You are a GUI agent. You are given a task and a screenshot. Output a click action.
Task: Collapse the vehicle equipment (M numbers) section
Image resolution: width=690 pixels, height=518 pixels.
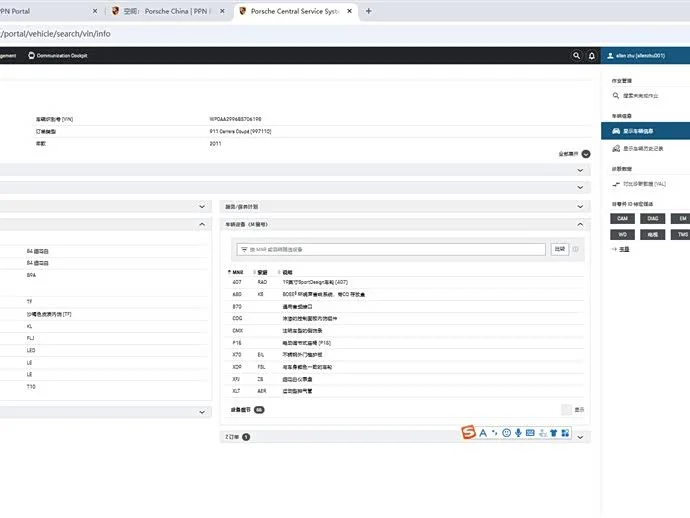580,224
